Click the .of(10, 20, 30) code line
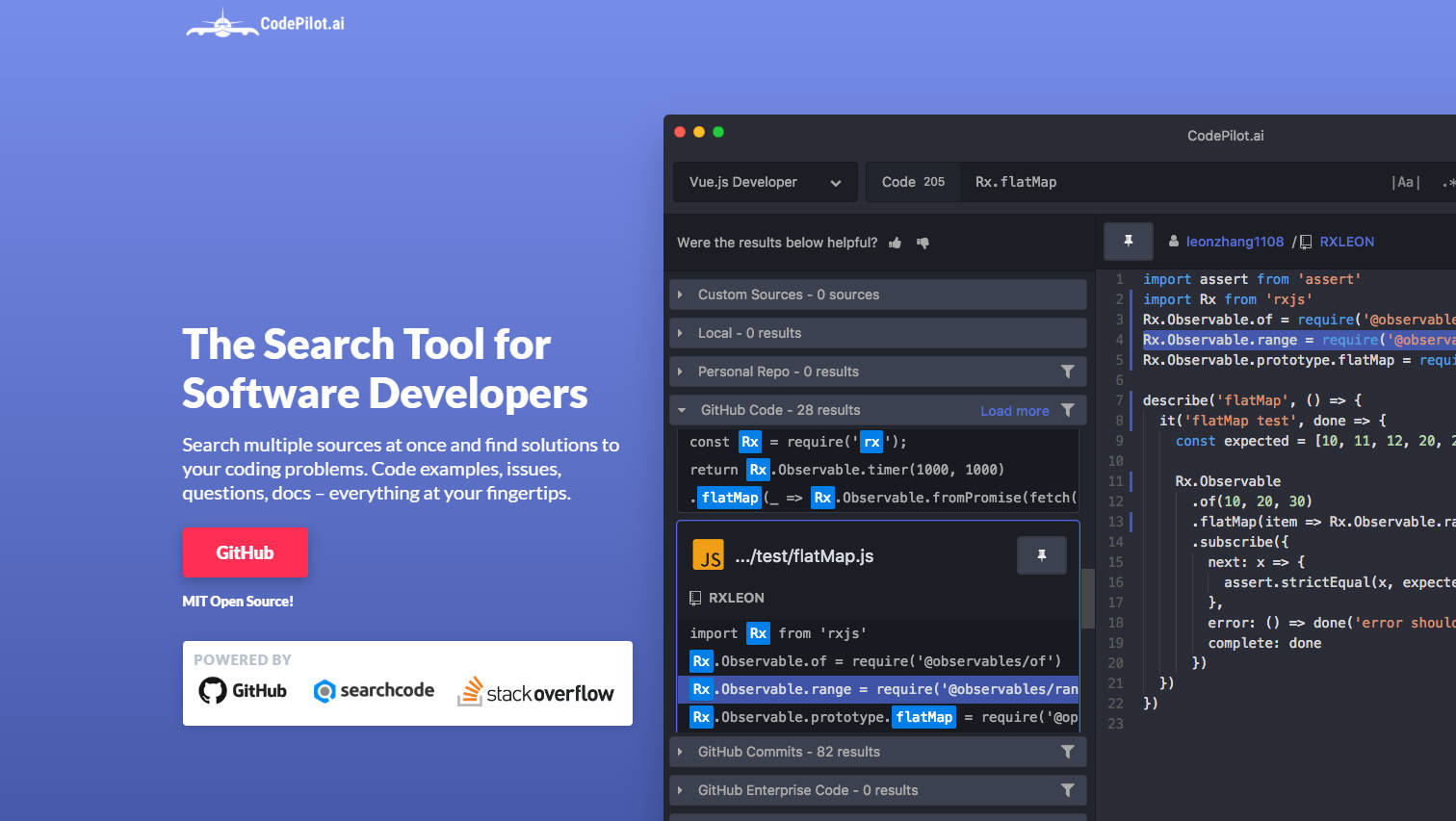 pos(1252,501)
